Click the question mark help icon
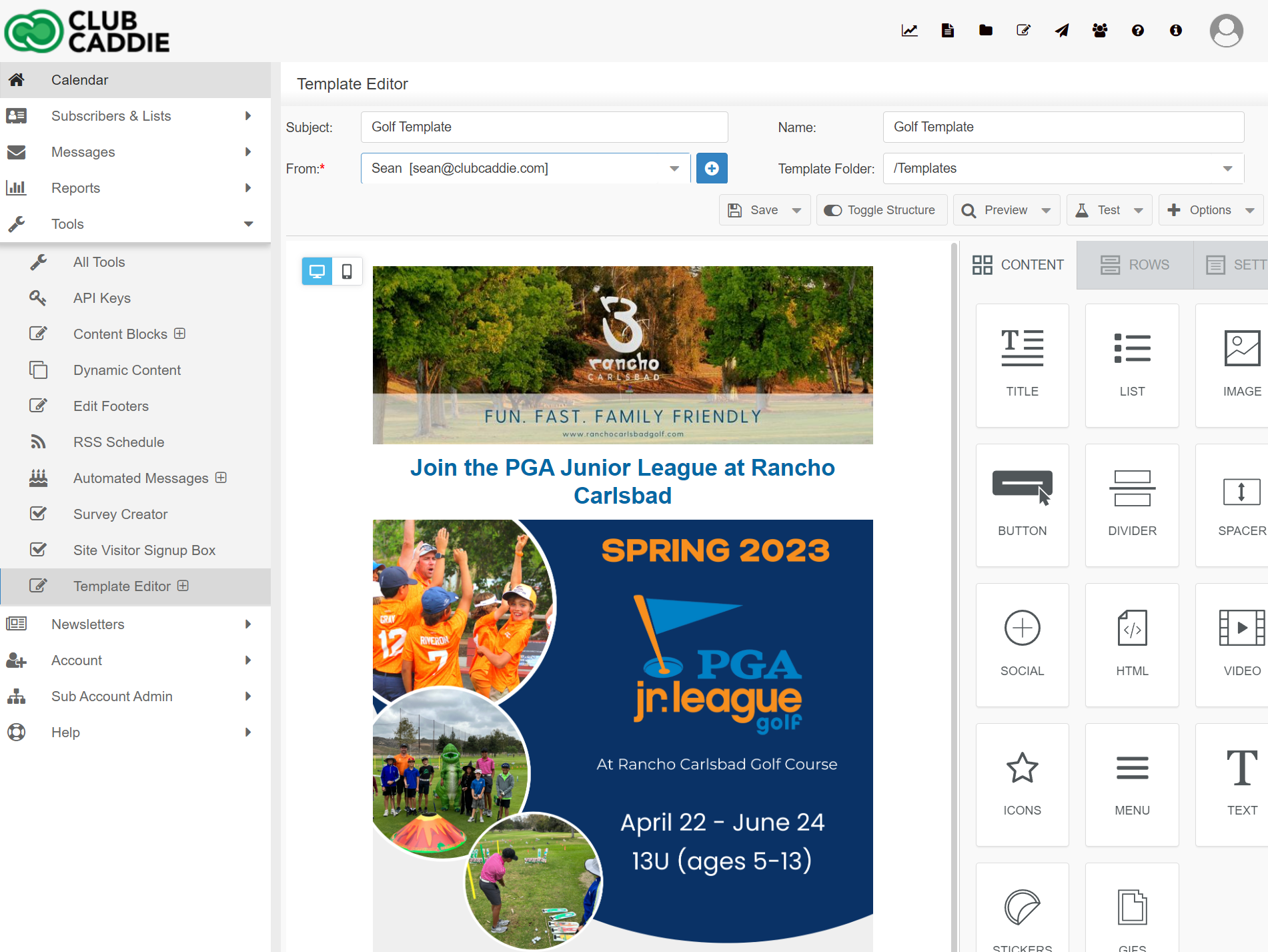The image size is (1268, 952). pos(1138,31)
